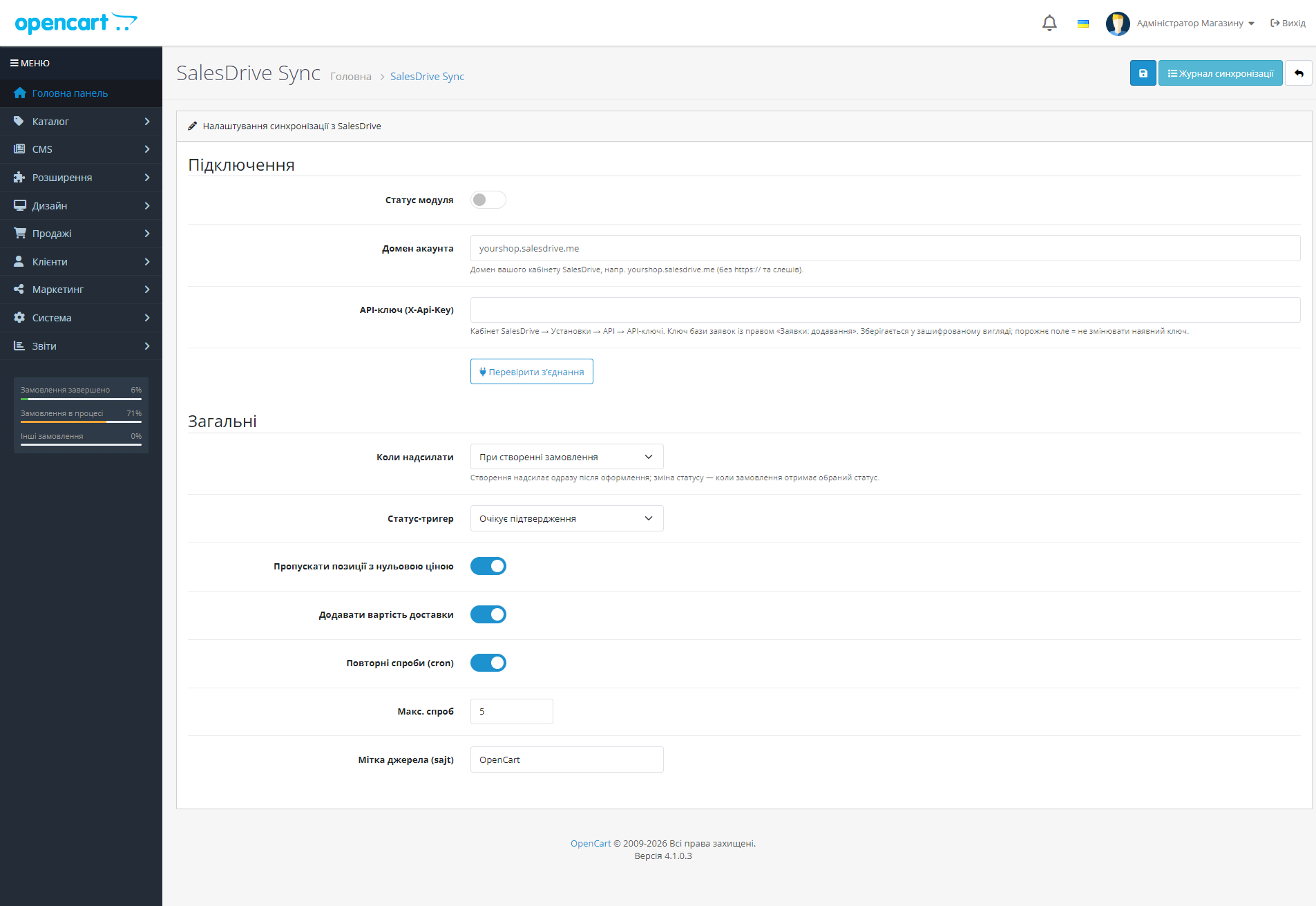The height and width of the screenshot is (906, 1316).
Task: Click the Ukrainian flag language icon
Action: pyautogui.click(x=1083, y=23)
